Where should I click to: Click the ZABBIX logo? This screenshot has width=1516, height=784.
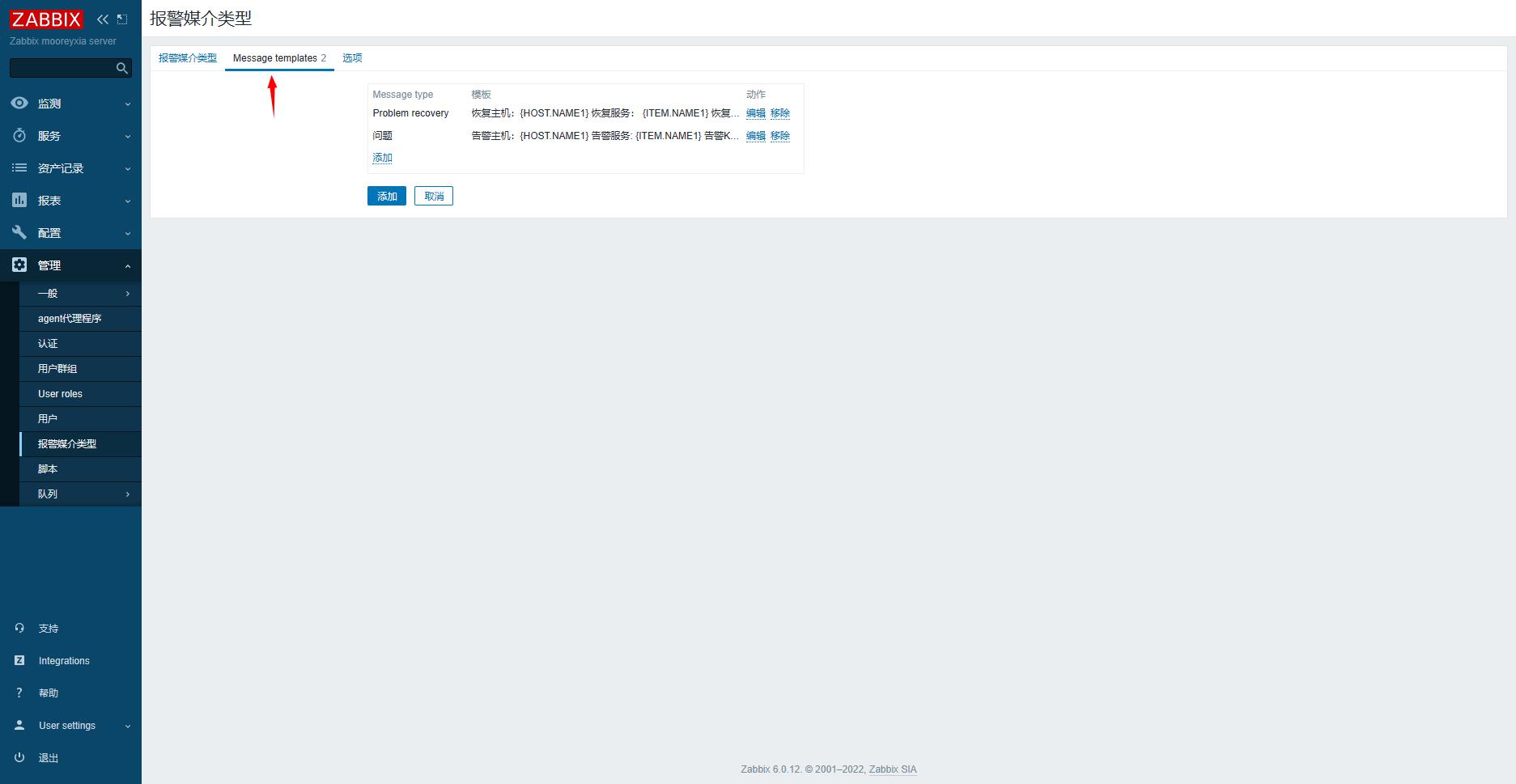tap(46, 19)
